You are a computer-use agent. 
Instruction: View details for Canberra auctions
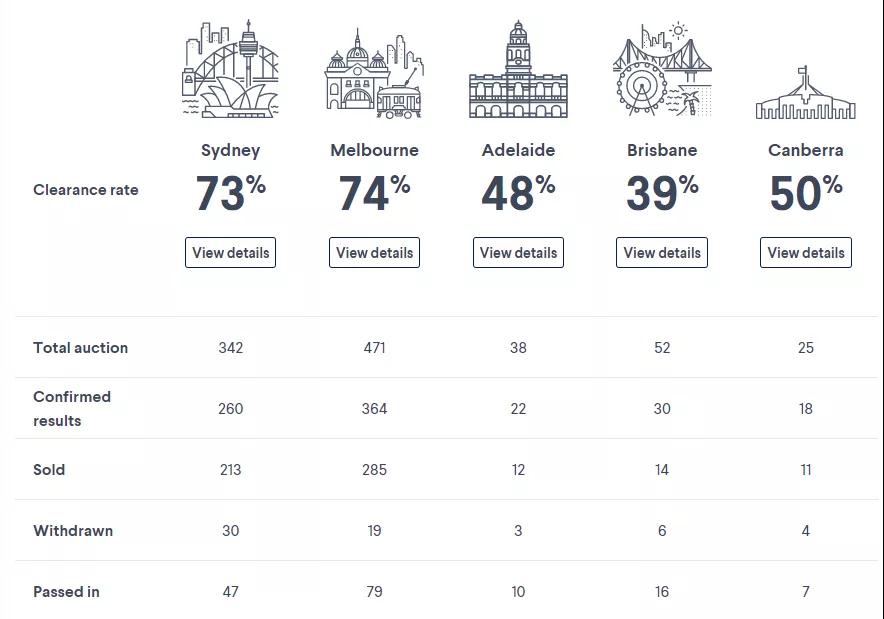(806, 253)
